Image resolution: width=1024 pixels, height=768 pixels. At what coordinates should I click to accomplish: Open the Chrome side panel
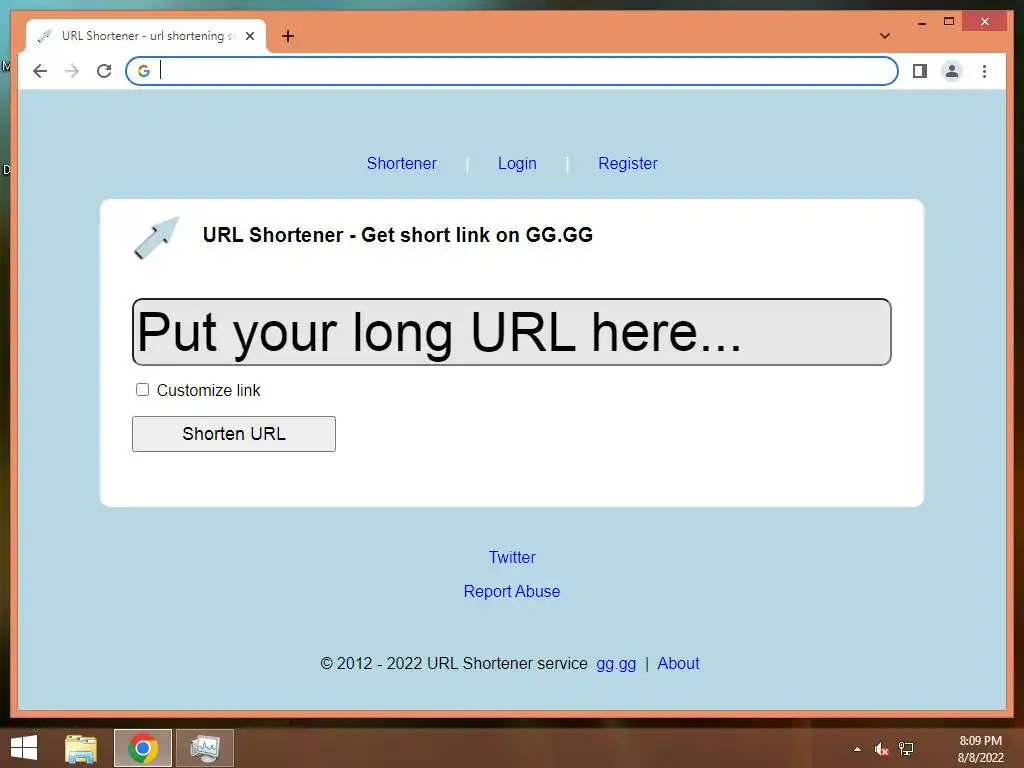(920, 71)
